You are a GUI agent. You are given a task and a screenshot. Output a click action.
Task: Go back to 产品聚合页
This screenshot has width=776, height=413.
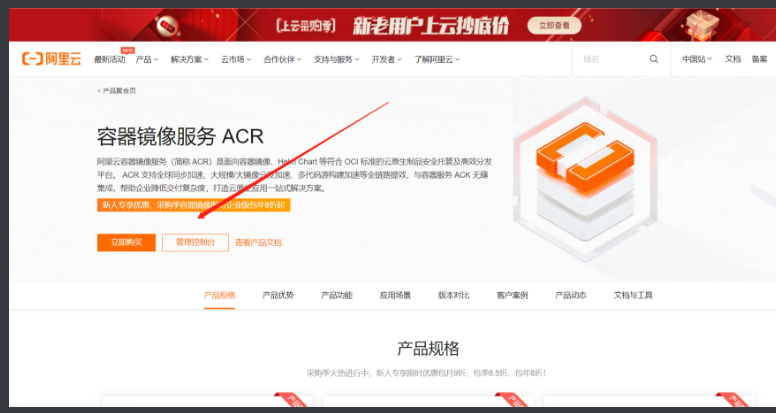pyautogui.click(x=116, y=91)
